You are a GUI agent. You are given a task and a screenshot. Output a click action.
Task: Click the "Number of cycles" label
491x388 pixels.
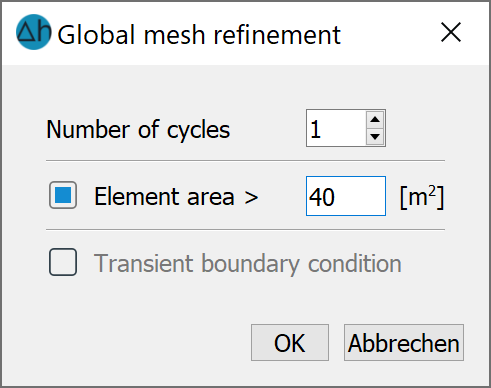coord(138,130)
